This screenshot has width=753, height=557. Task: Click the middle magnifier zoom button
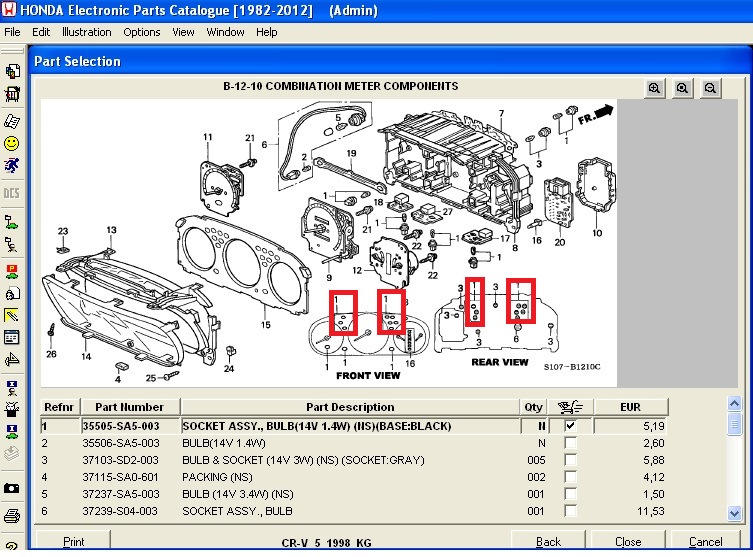[x=682, y=88]
